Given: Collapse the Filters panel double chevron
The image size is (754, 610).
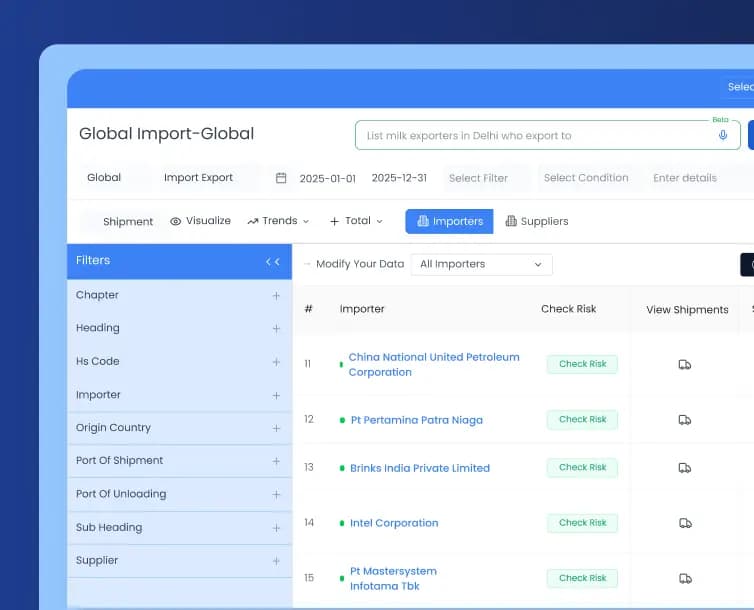Looking at the screenshot, I should pyautogui.click(x=273, y=261).
